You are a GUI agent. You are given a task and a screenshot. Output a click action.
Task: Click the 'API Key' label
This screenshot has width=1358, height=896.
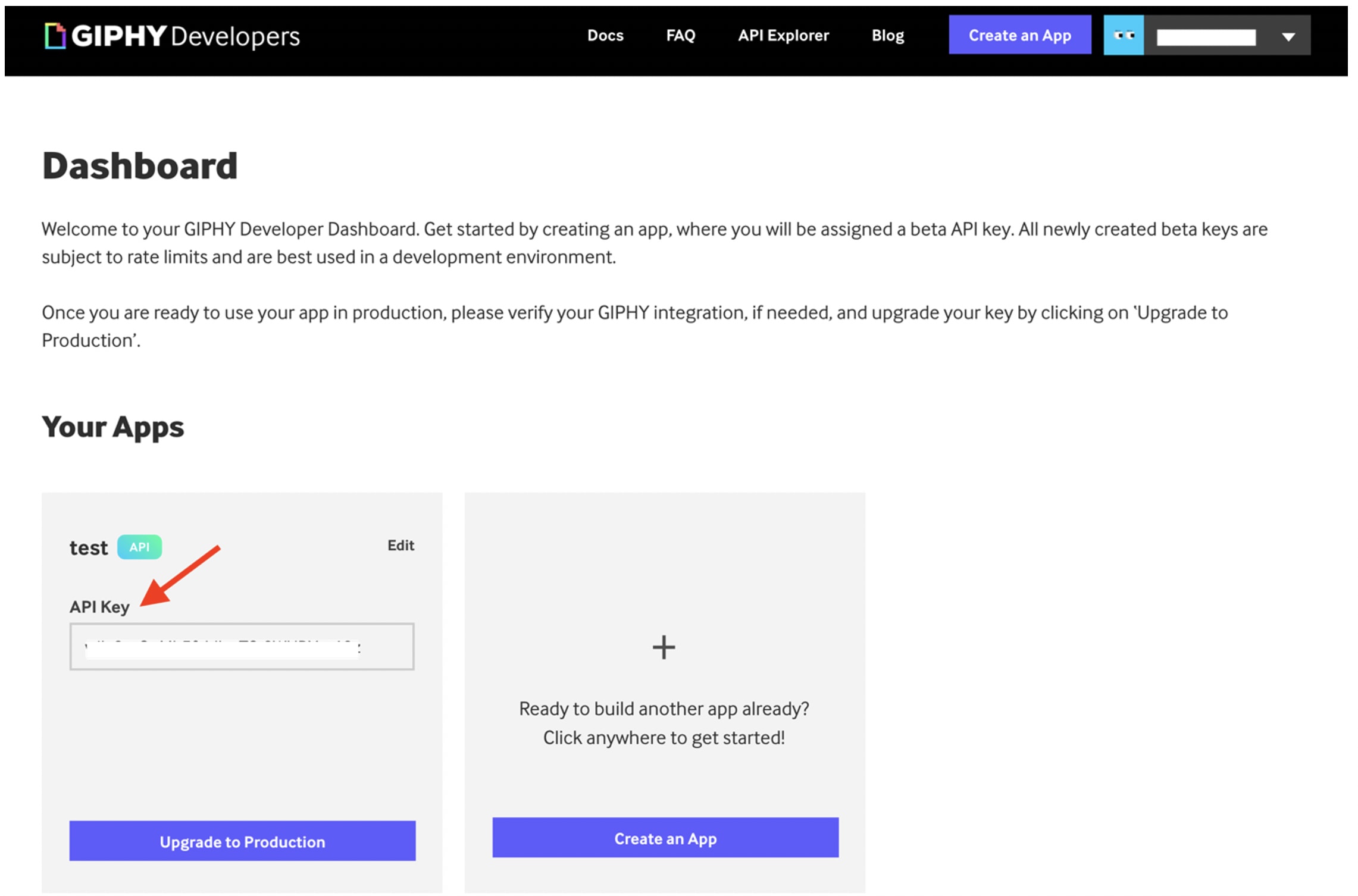tap(99, 607)
